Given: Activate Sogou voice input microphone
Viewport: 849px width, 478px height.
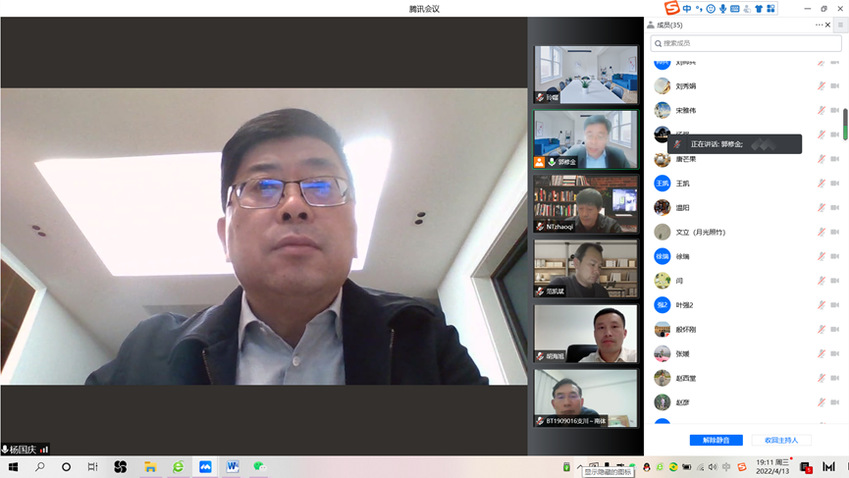Looking at the screenshot, I should pyautogui.click(x=723, y=9).
